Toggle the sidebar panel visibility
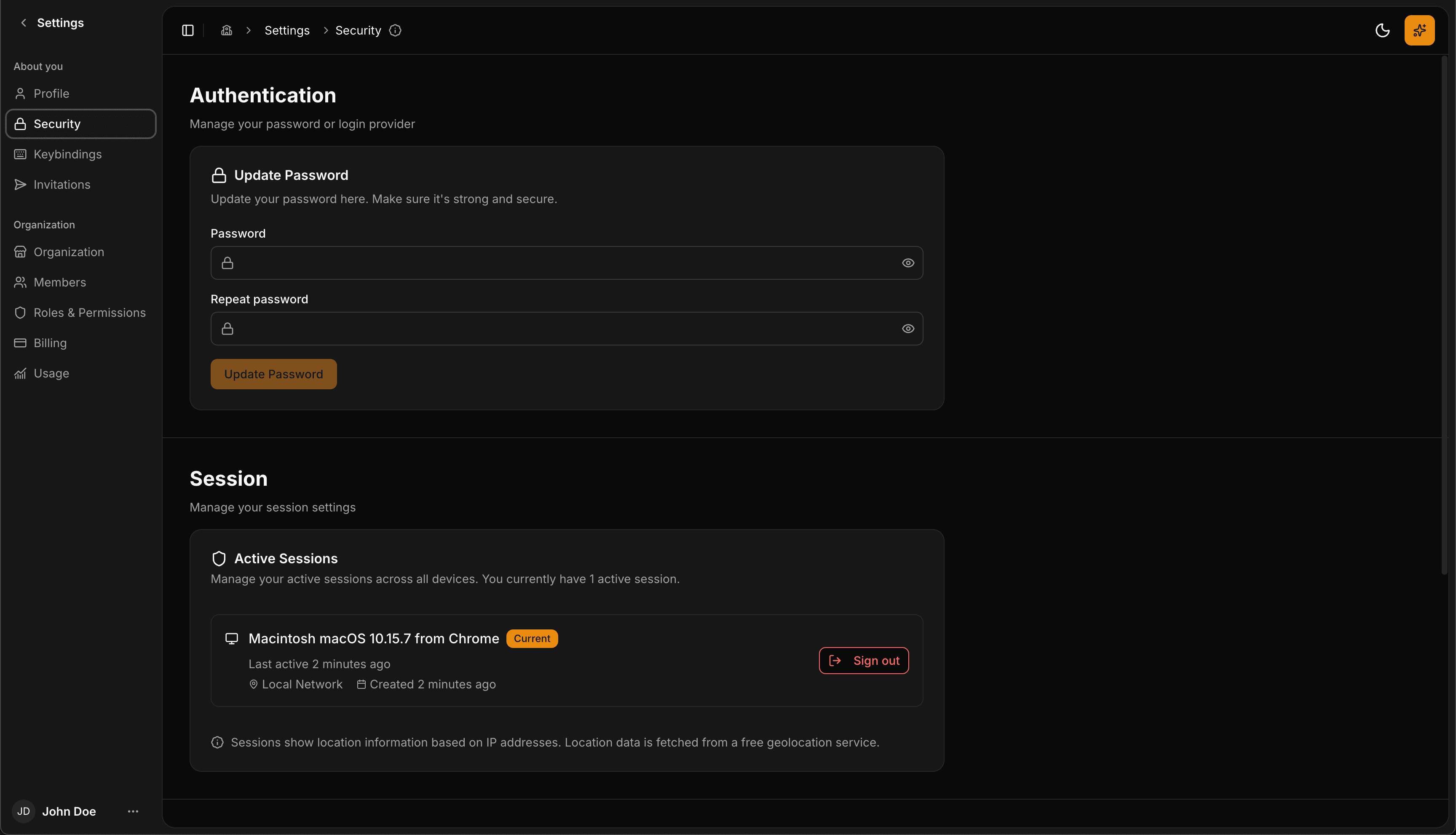 [187, 30]
